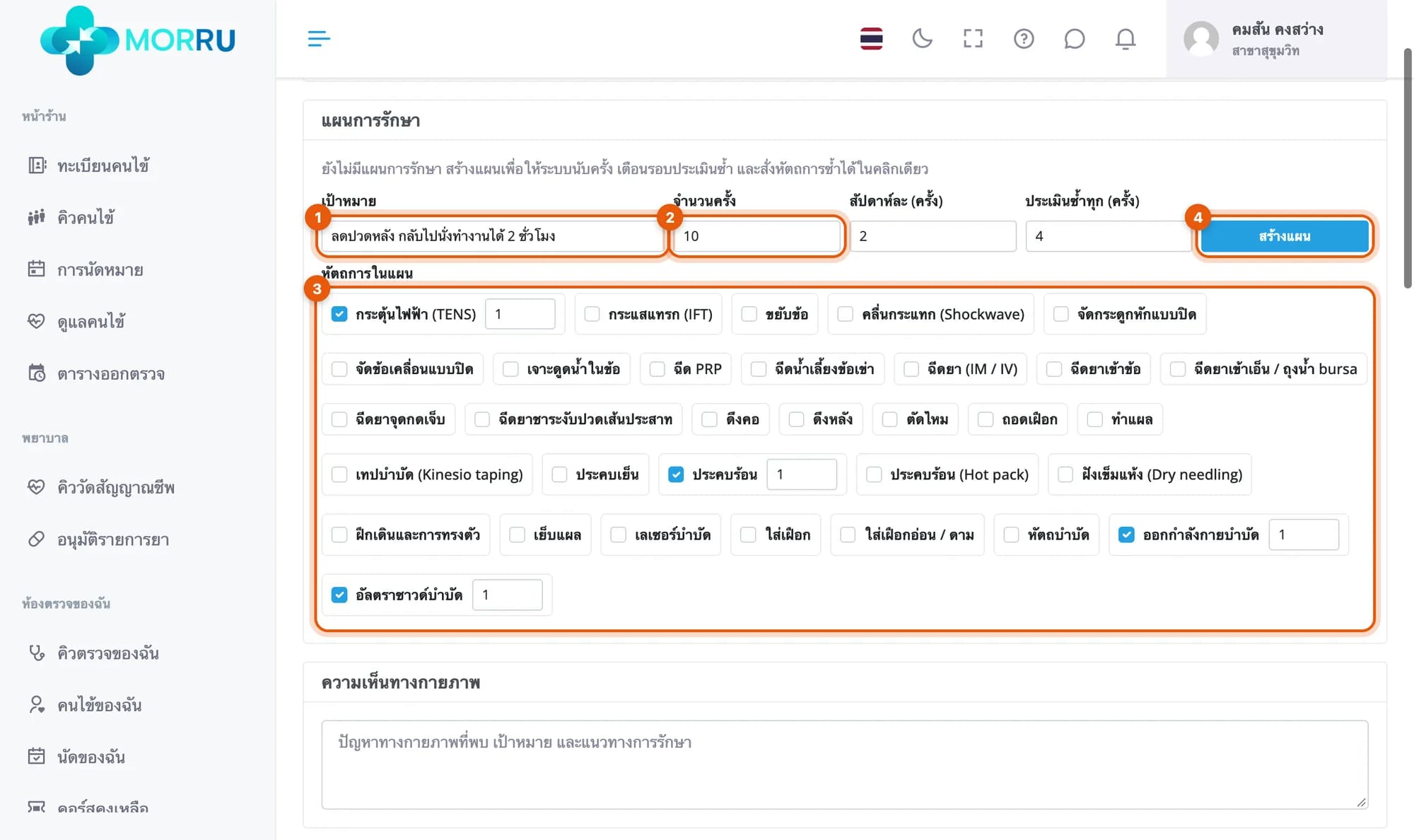Uncheck the อัลตราซาวด์บำบัด checkbox
Image resolution: width=1414 pixels, height=840 pixels.
pos(339,595)
